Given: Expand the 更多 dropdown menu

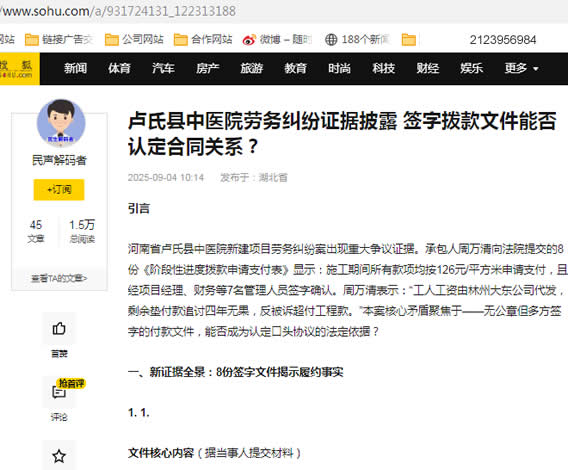Looking at the screenshot, I should pos(521,68).
